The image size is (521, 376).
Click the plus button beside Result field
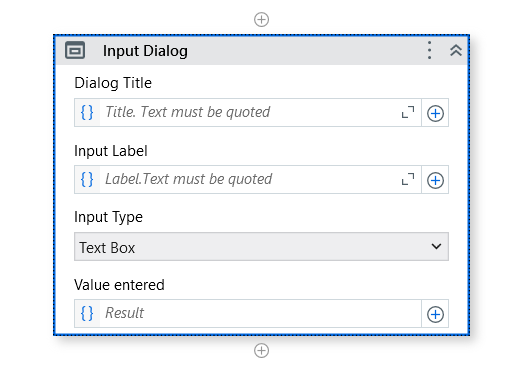click(x=435, y=314)
